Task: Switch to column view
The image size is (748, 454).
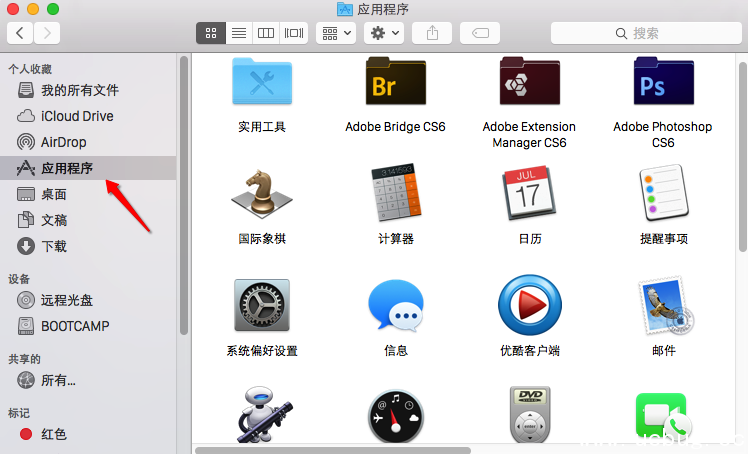Action: (266, 33)
